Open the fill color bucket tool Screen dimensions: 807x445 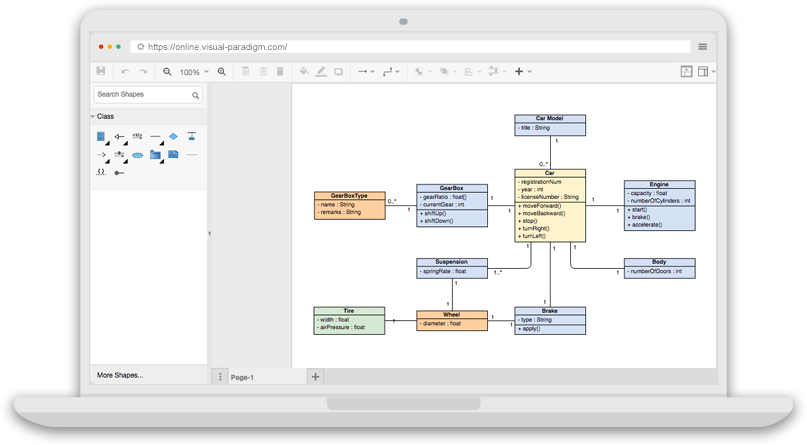coord(304,72)
